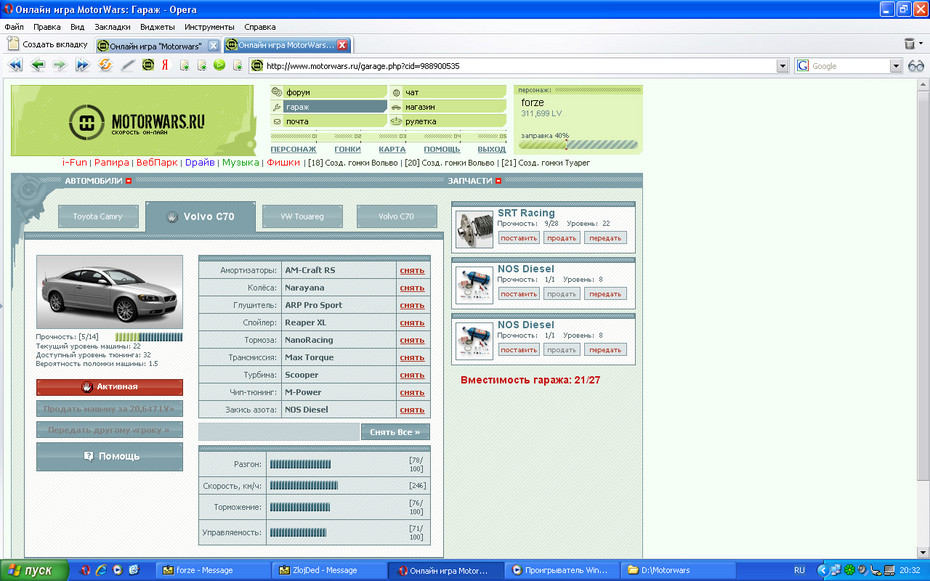Remove the Закись азота NOS Diesel part
This screenshot has width=930, height=581.
[x=412, y=410]
